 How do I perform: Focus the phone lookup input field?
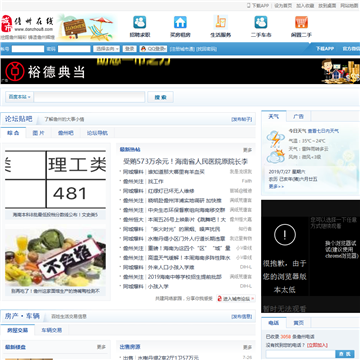tap(300, 354)
